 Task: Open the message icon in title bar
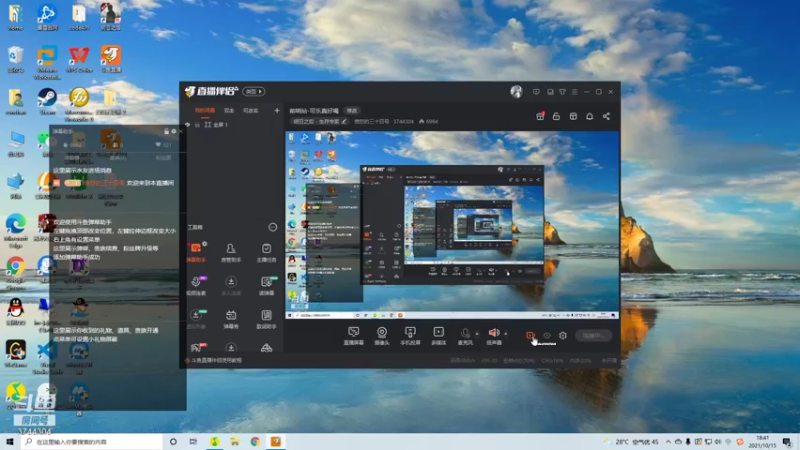[x=536, y=92]
